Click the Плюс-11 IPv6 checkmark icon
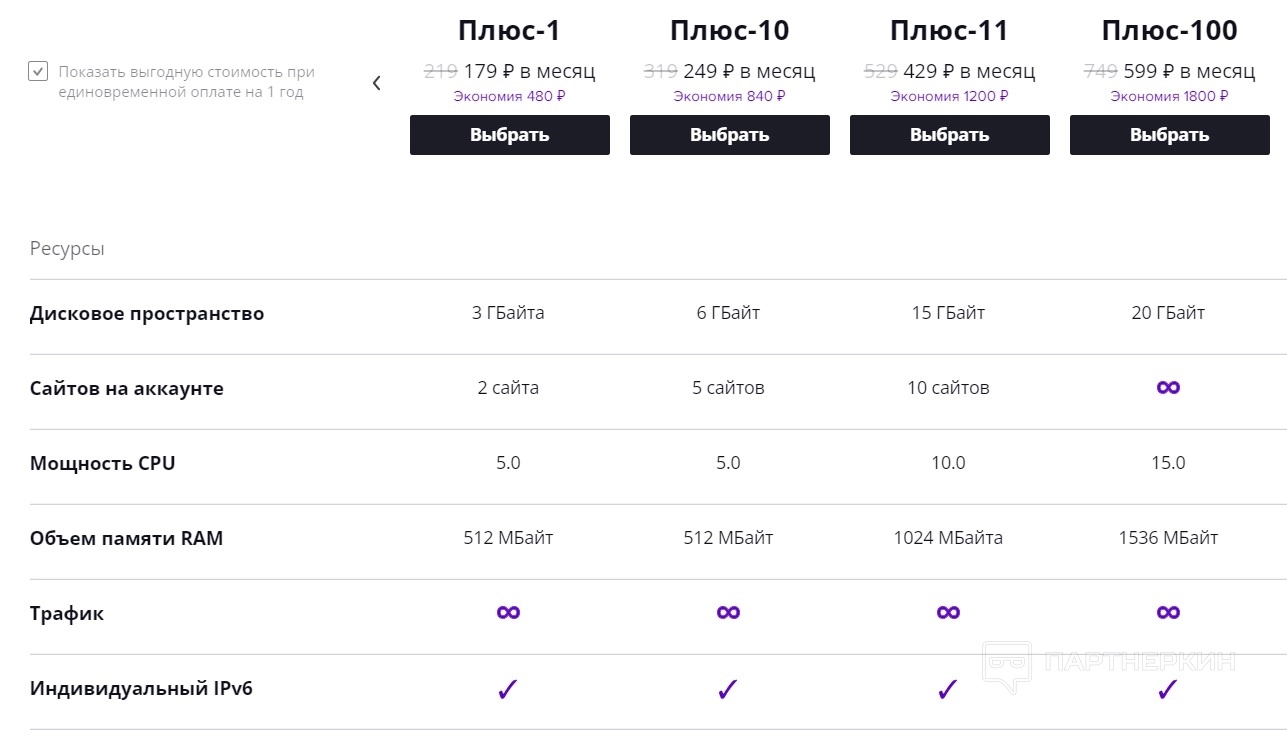The image size is (1287, 747). (x=948, y=689)
